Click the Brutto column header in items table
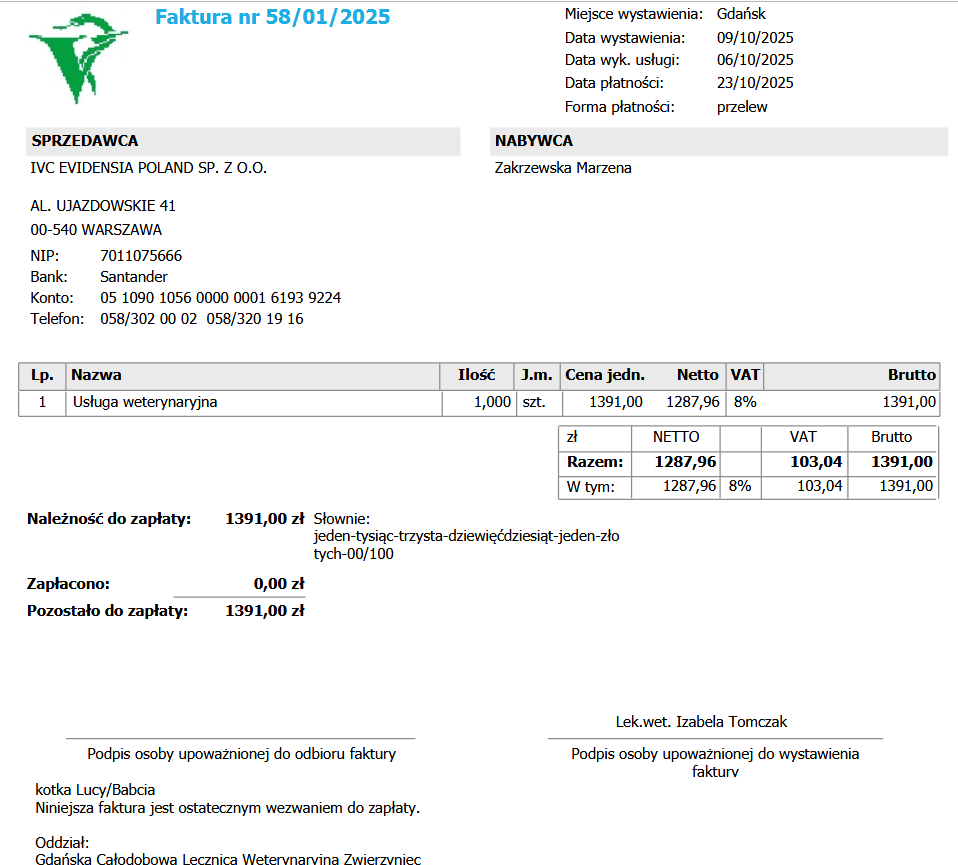The height and width of the screenshot is (865, 958). [x=912, y=375]
